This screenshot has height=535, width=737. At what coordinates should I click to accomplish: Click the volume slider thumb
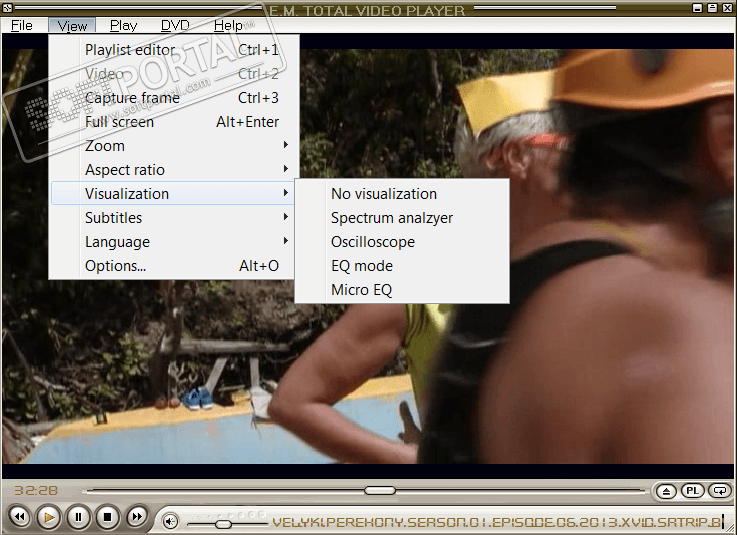223,523
